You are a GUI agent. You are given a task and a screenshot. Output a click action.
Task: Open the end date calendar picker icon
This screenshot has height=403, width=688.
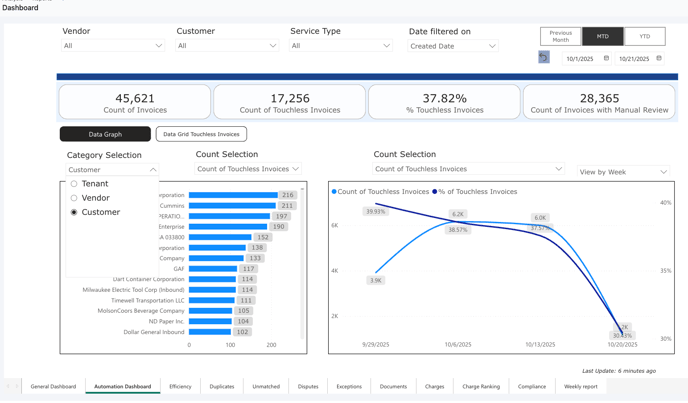coord(659,58)
